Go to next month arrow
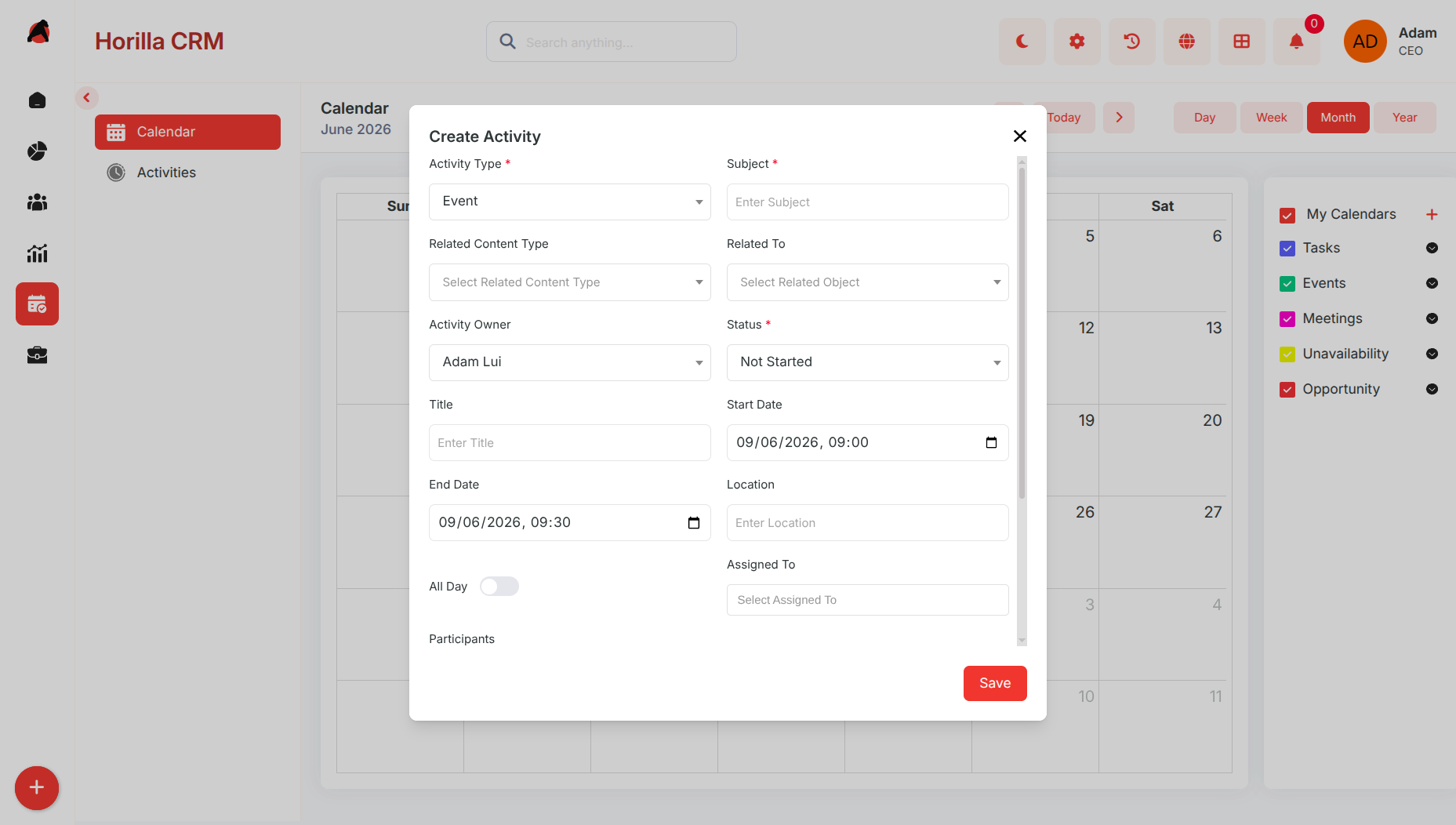Viewport: 1456px width, 825px height. [x=1119, y=118]
